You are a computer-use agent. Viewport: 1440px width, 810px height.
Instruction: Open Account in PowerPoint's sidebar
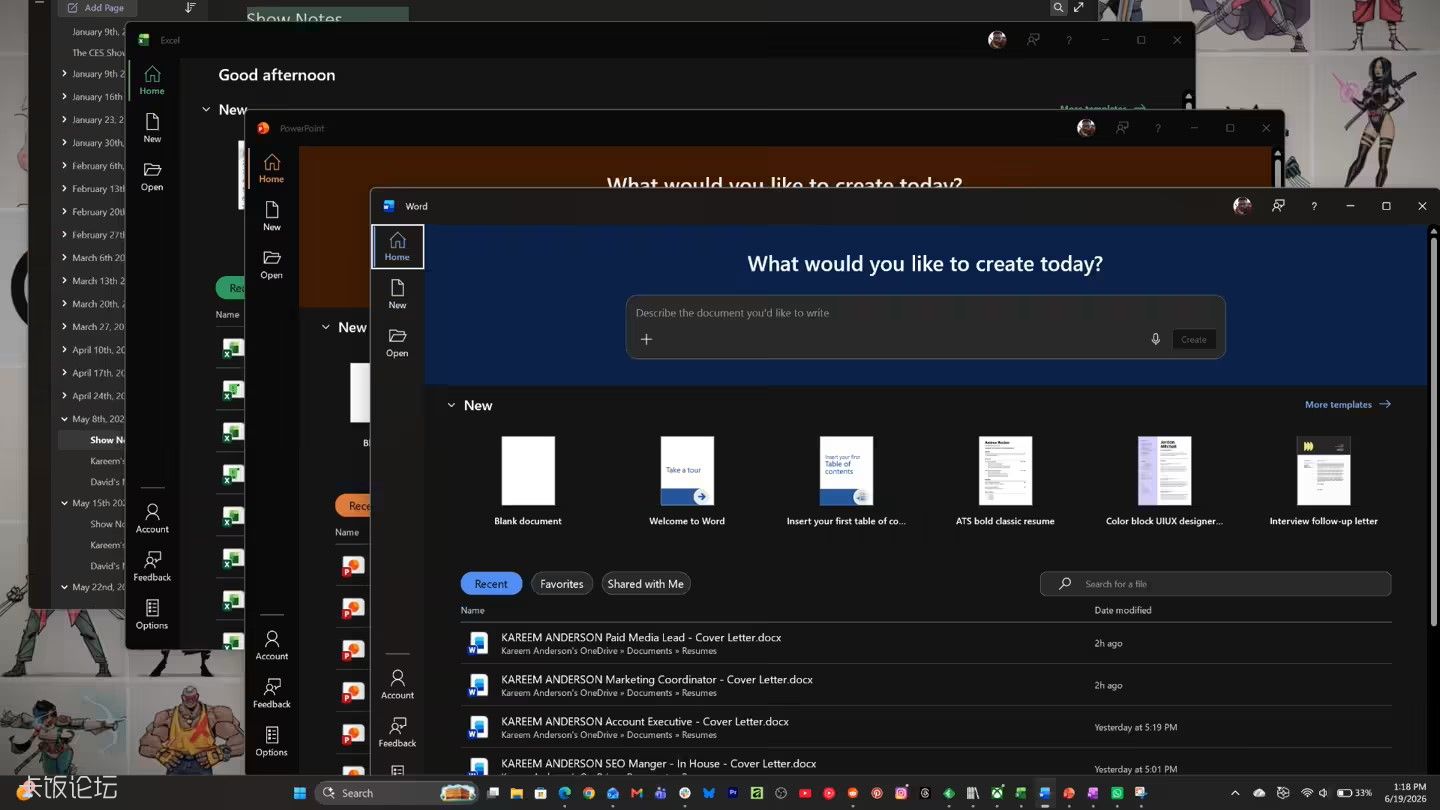272,645
